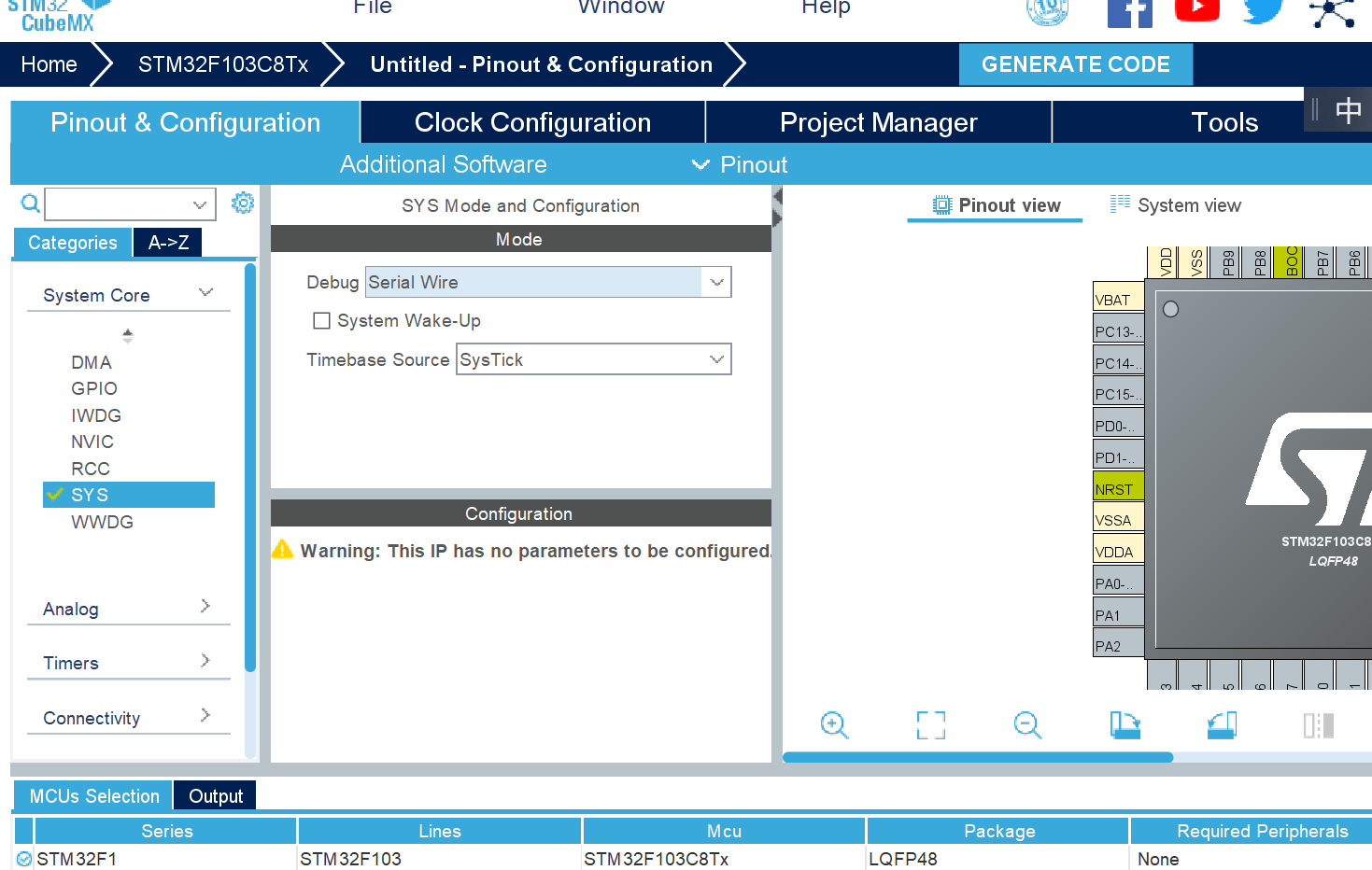
Task: Open the File menu
Action: (x=372, y=7)
